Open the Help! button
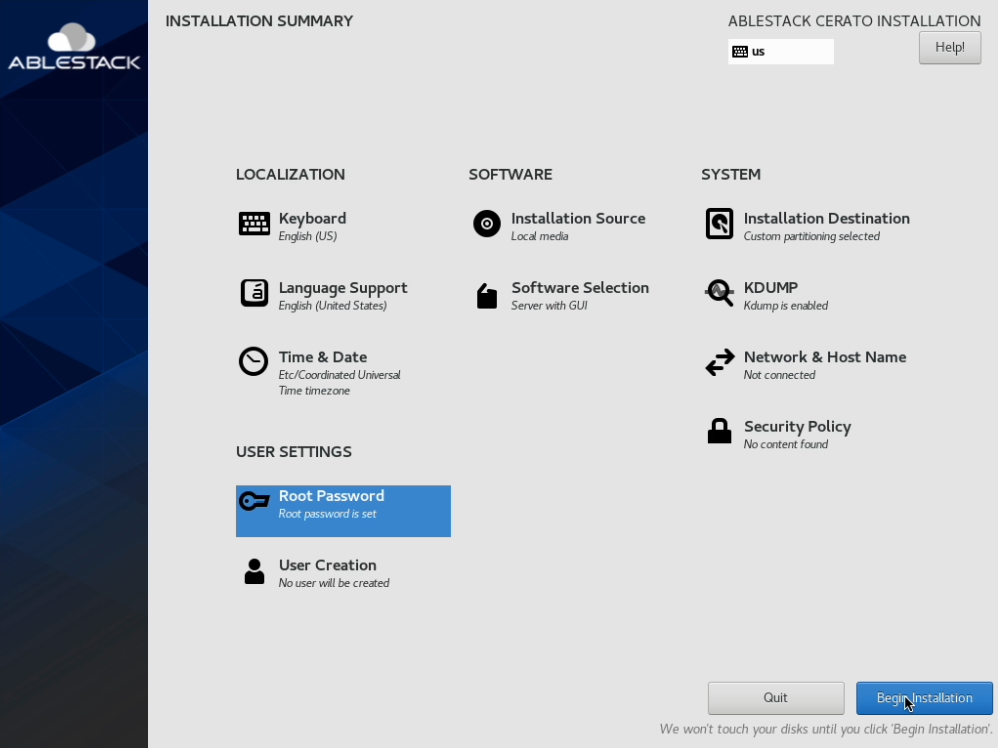The width and height of the screenshot is (998, 748). point(949,47)
